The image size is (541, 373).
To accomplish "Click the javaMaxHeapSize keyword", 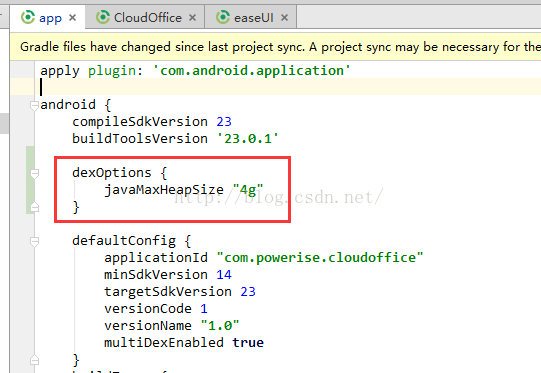I will coord(164,190).
